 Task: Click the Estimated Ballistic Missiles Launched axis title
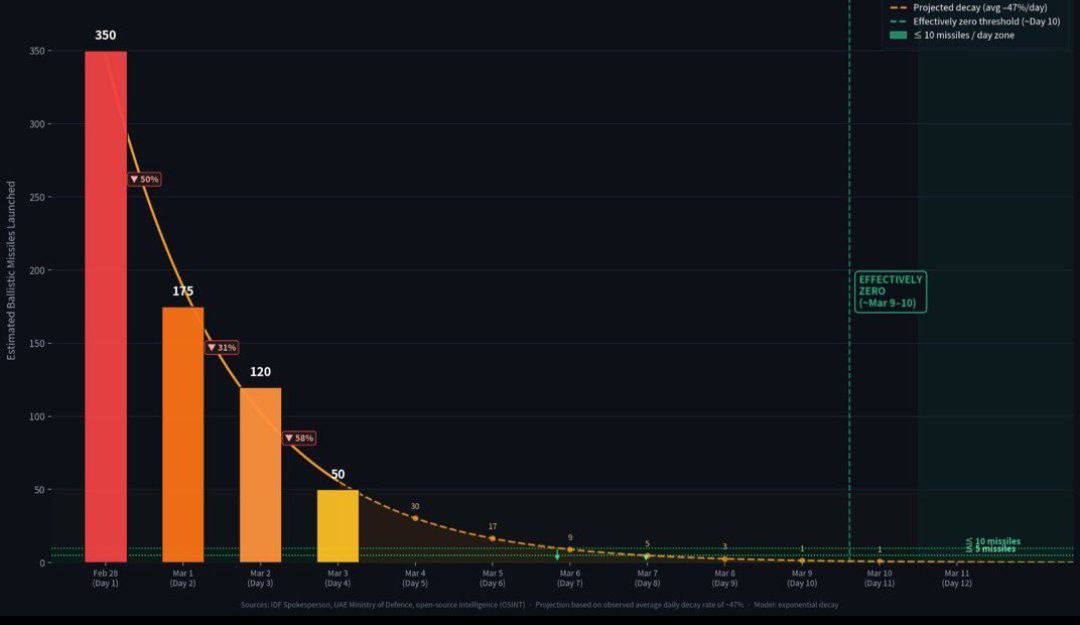11,270
